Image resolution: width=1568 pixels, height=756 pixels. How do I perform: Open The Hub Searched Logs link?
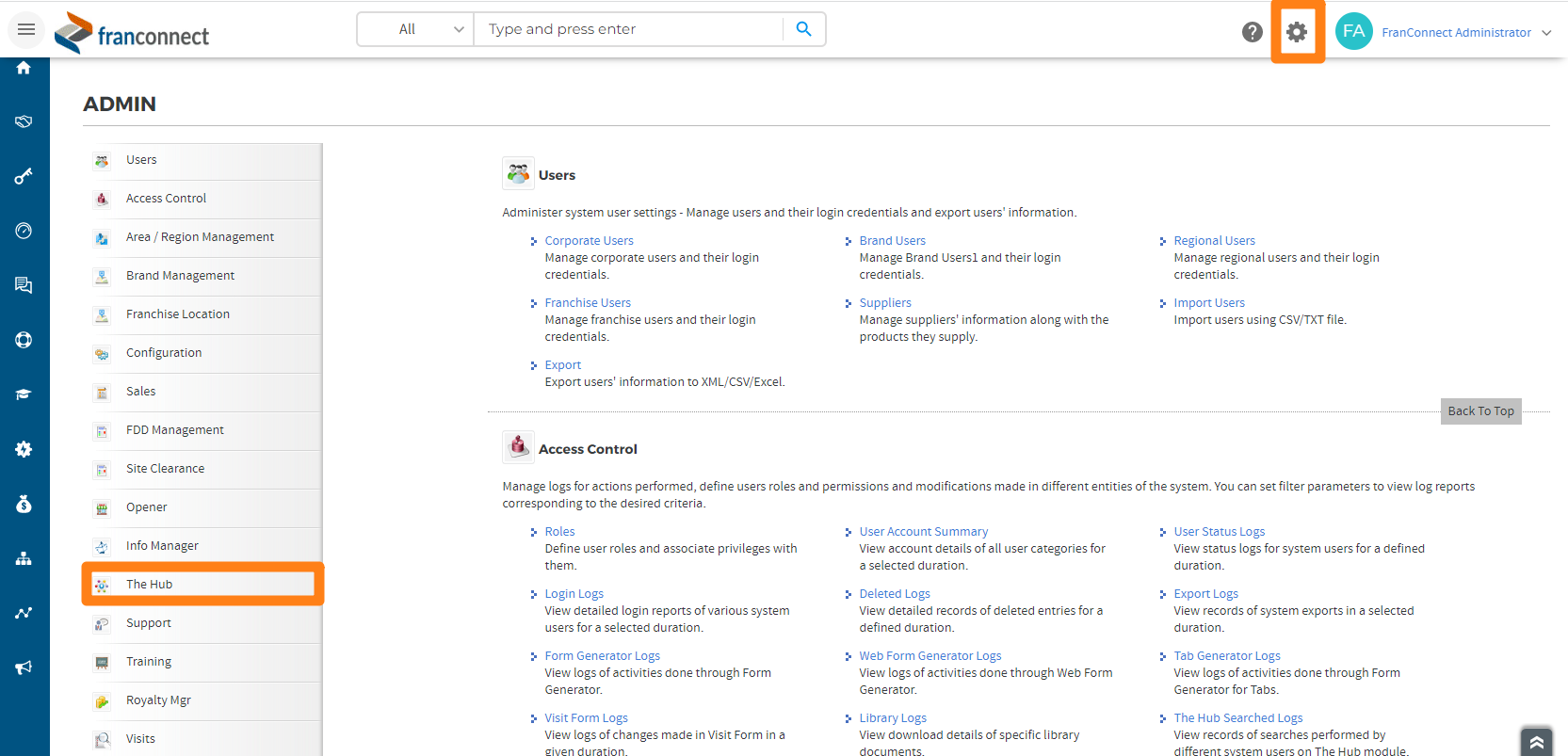1238,718
